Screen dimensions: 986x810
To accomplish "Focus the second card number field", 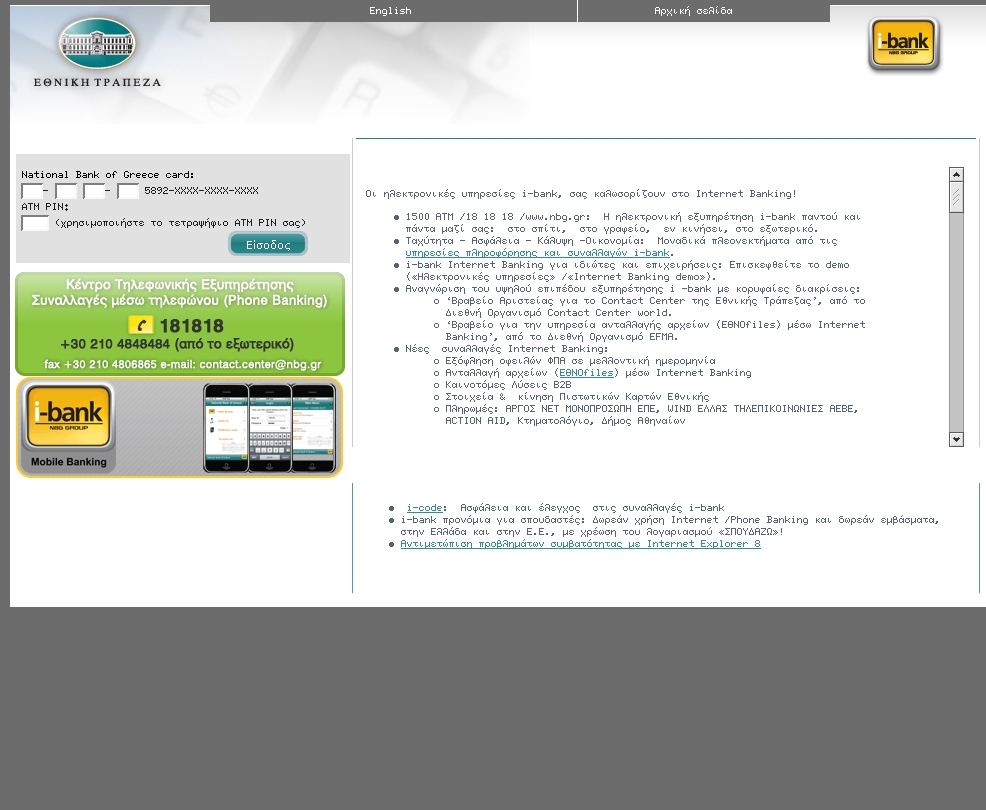I will point(66,191).
